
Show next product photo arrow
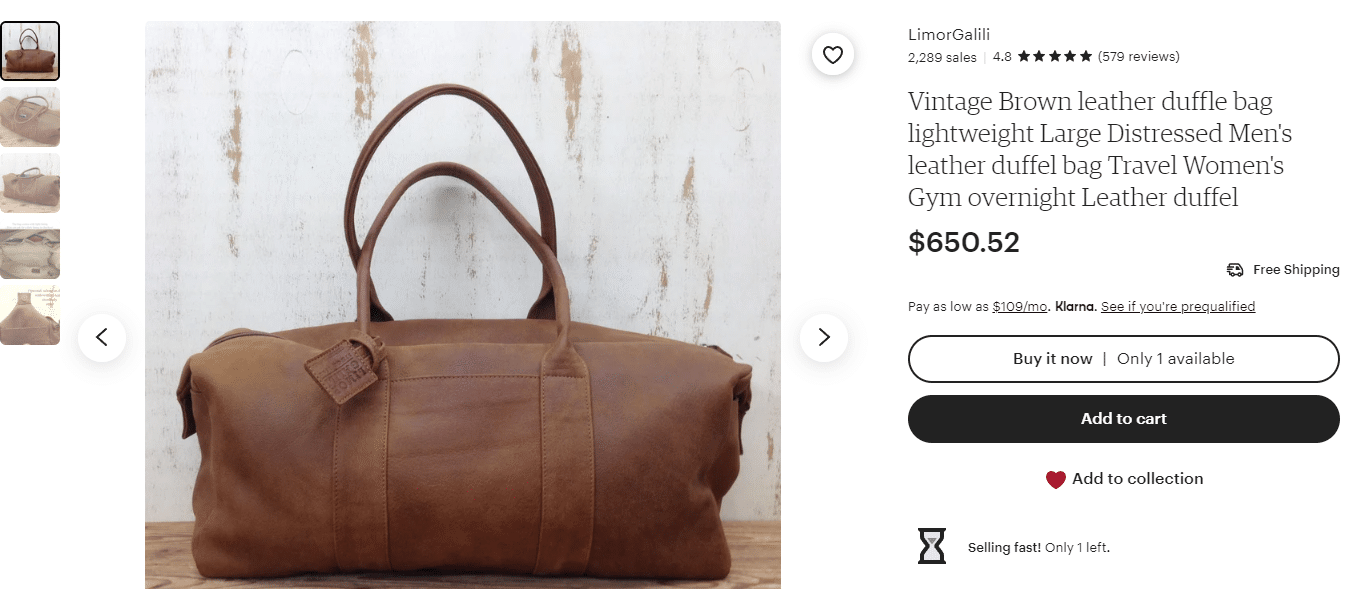coord(824,338)
